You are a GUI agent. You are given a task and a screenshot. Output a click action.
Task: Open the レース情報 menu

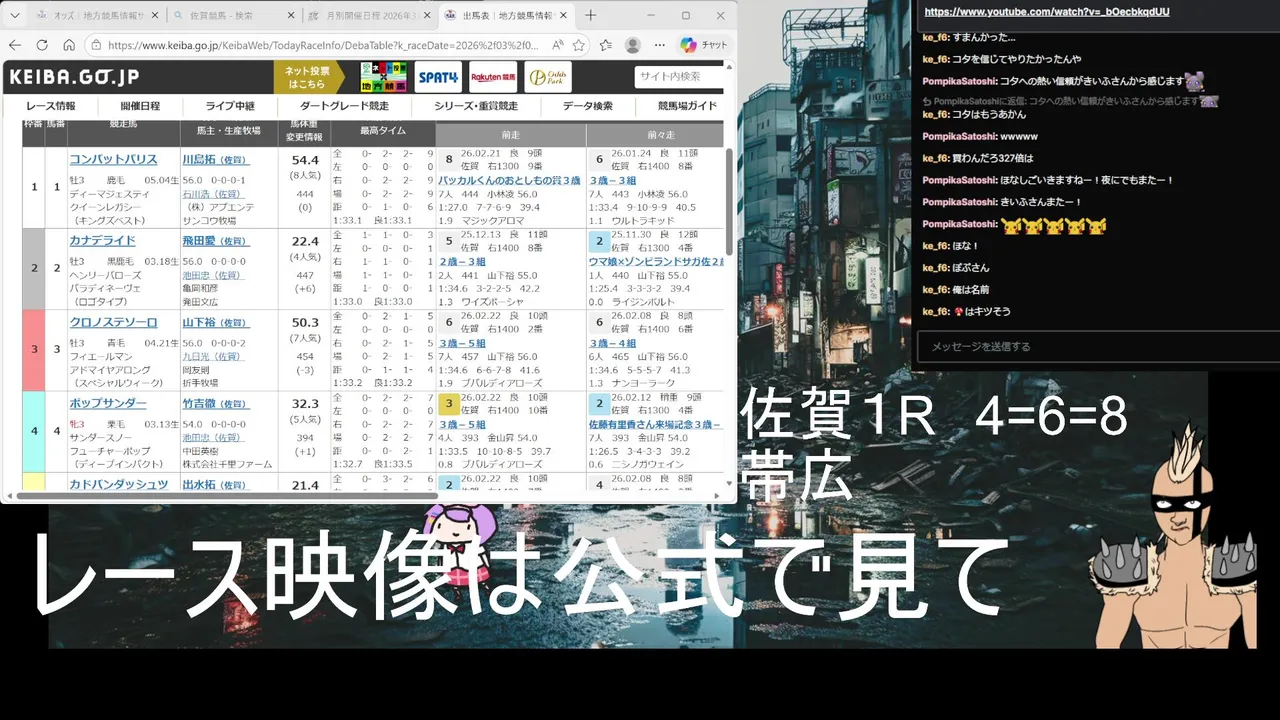click(51, 106)
